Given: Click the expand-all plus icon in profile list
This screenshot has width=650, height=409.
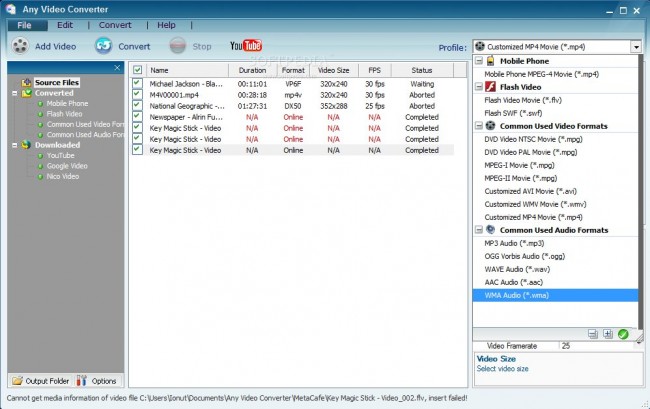Looking at the screenshot, I should click(608, 333).
